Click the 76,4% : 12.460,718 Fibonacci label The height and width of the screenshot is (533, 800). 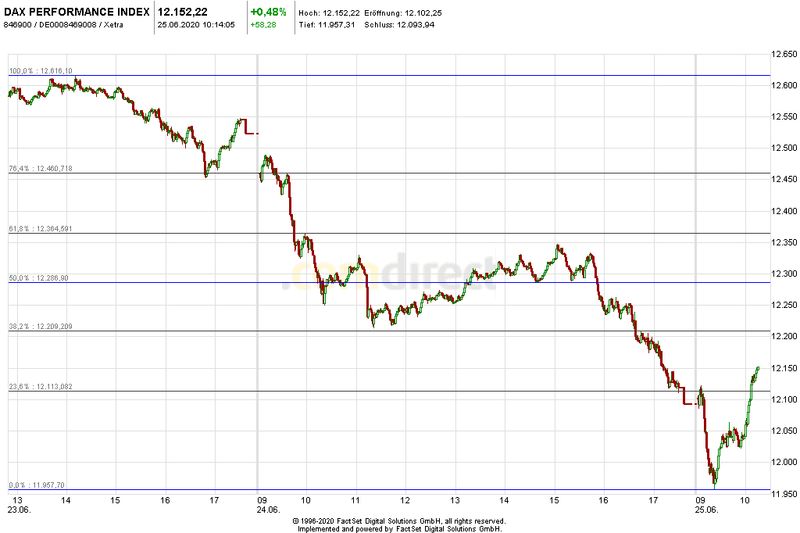click(41, 168)
